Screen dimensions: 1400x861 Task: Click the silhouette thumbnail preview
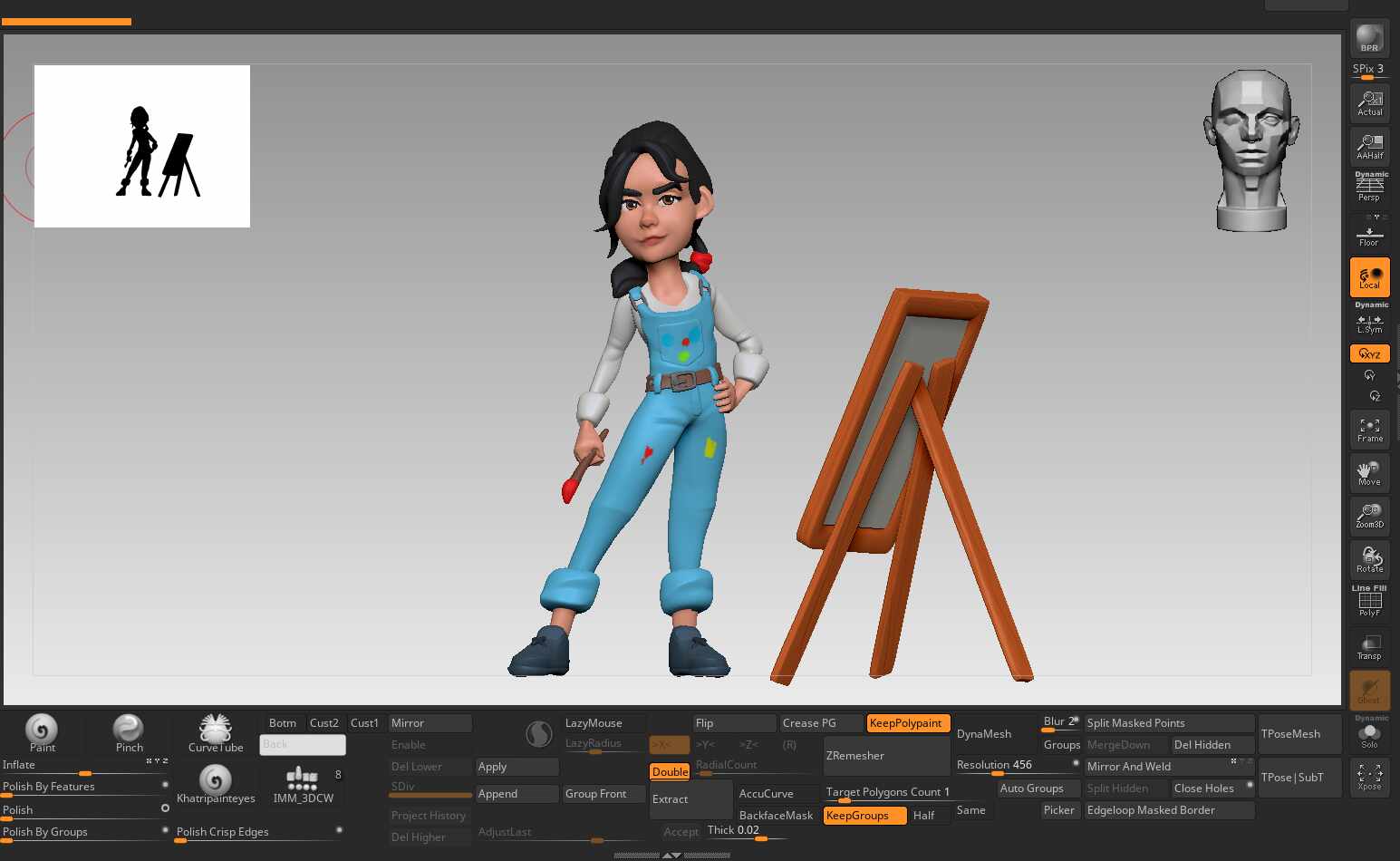point(142,146)
